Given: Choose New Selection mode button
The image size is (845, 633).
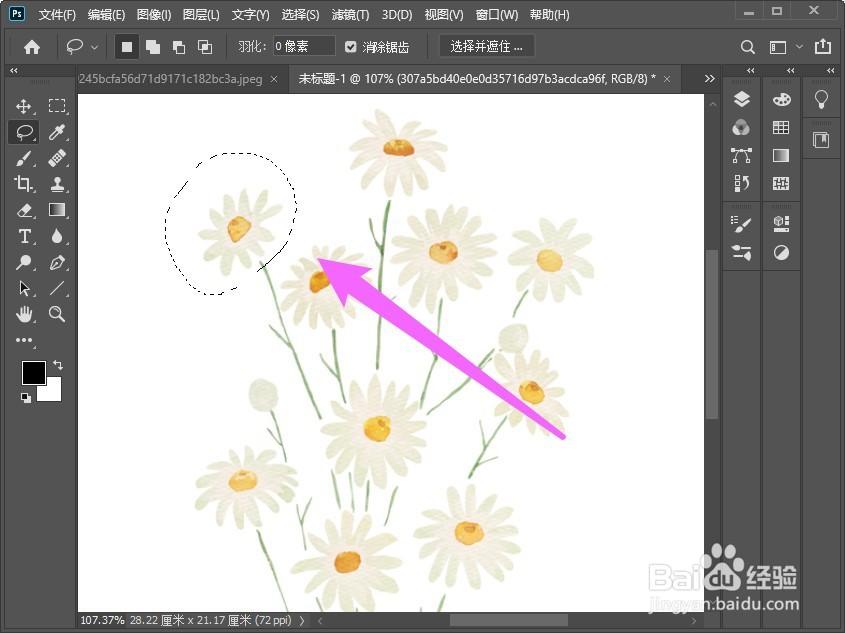Looking at the screenshot, I should tap(127, 47).
